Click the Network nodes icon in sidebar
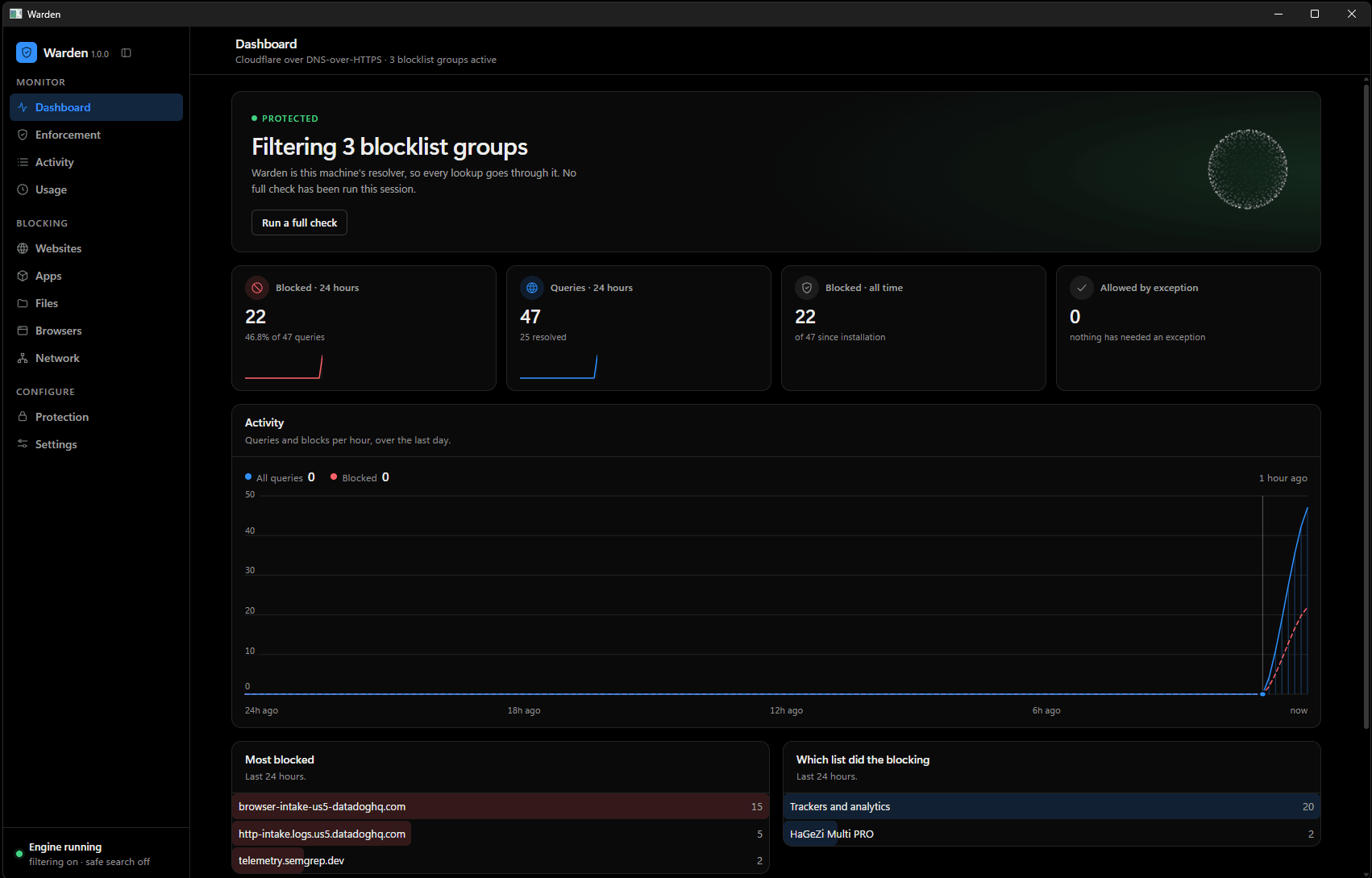This screenshot has width=1372, height=878. pos(23,358)
